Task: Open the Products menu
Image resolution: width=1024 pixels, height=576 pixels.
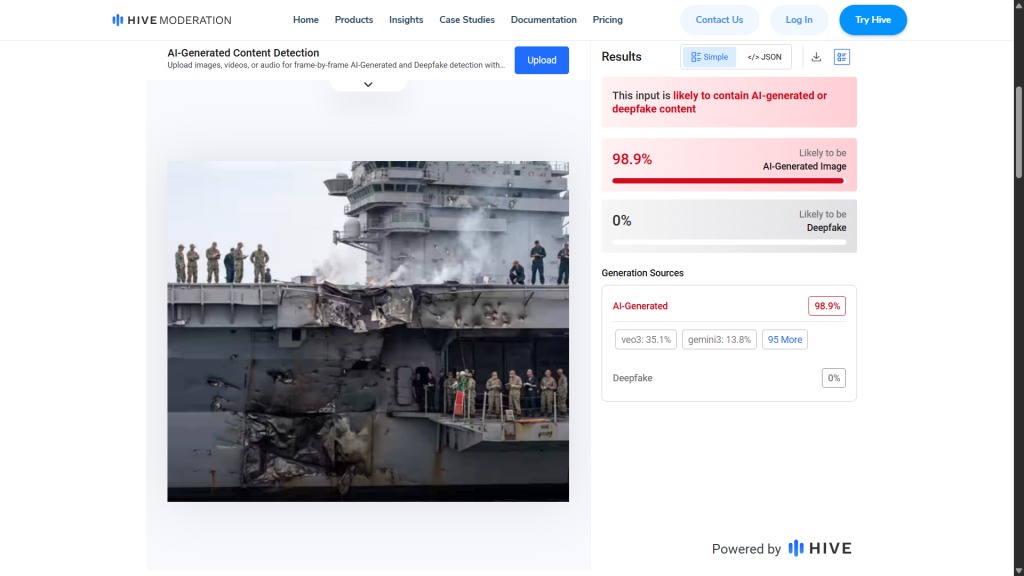Action: (x=354, y=20)
